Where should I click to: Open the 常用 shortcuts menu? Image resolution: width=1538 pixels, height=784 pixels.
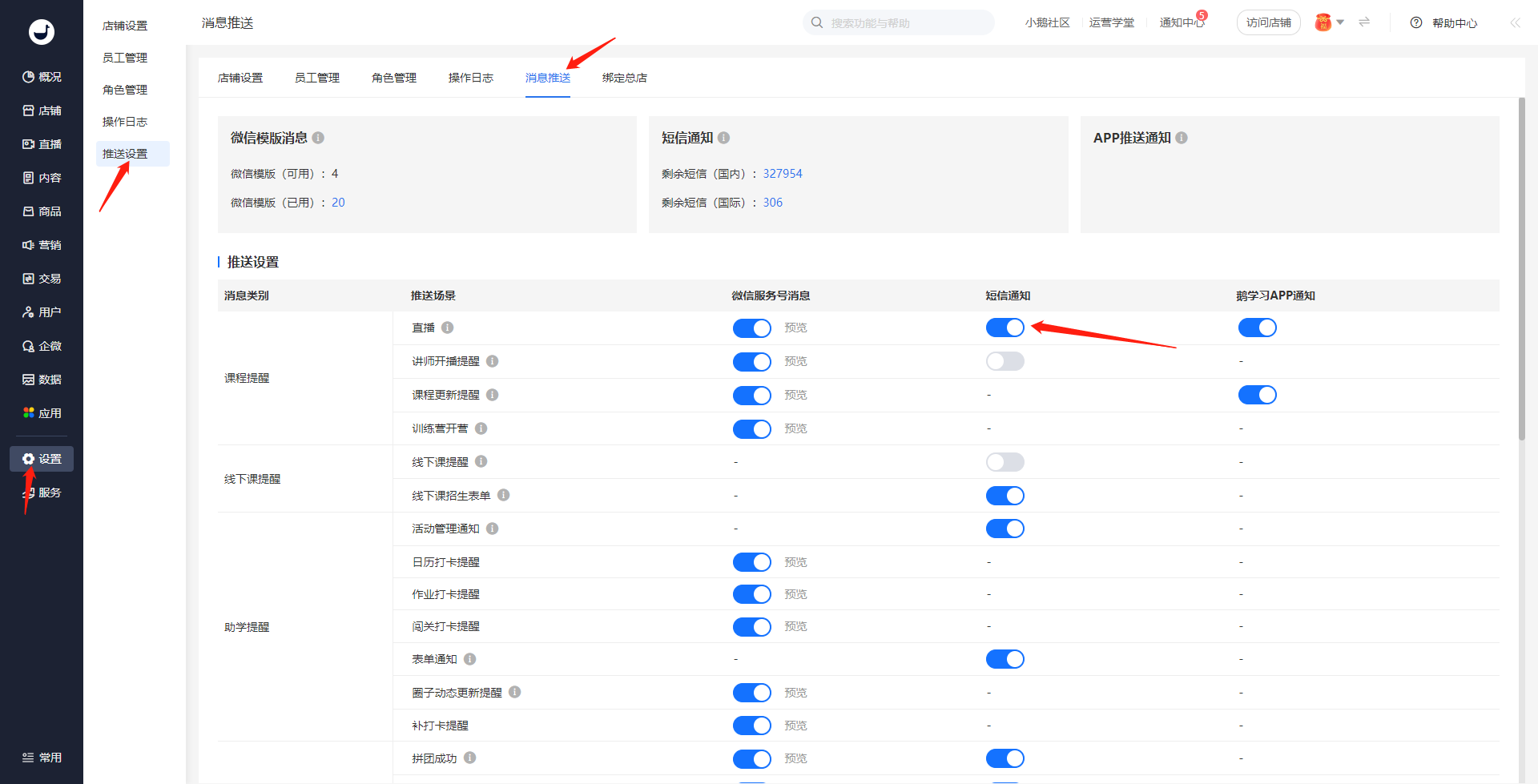42,758
